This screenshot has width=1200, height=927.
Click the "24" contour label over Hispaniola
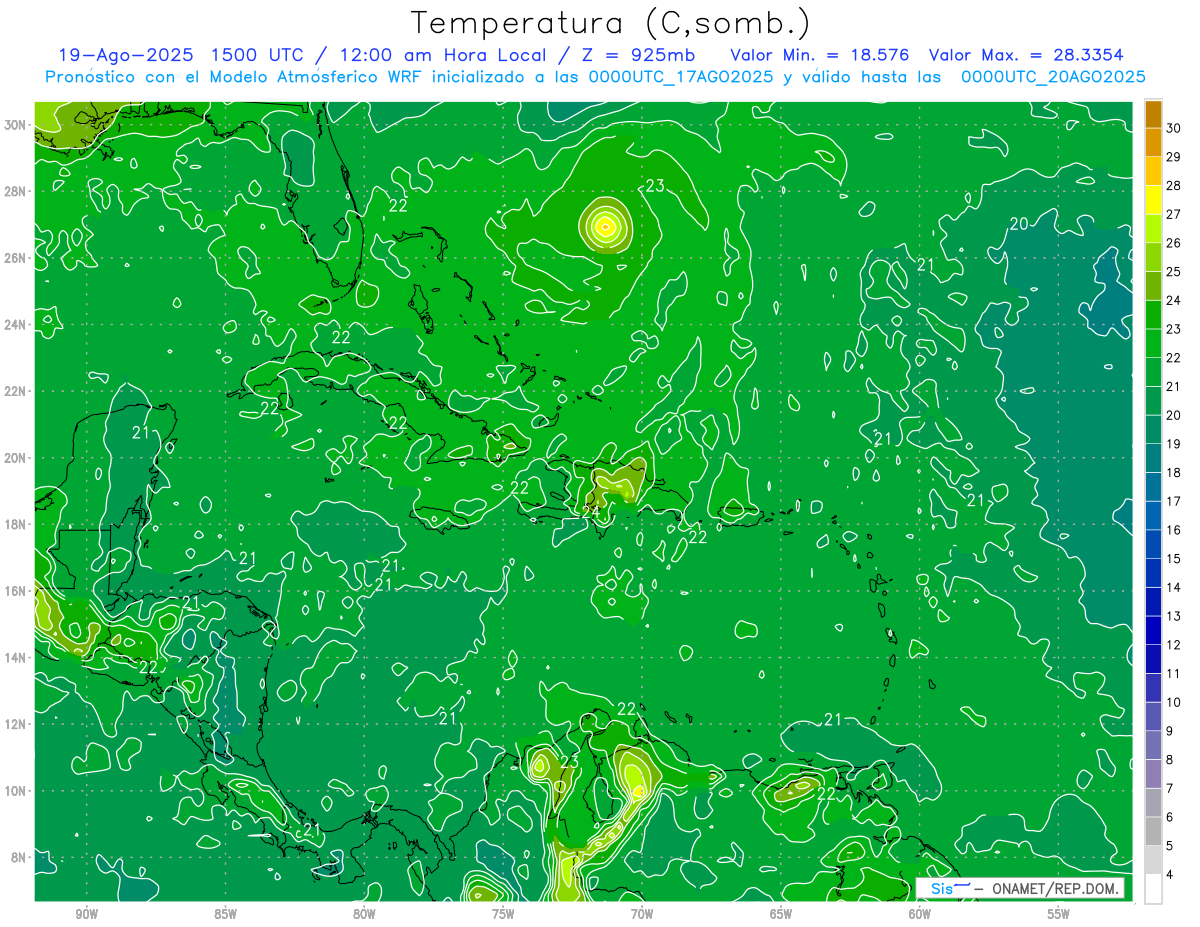[592, 512]
